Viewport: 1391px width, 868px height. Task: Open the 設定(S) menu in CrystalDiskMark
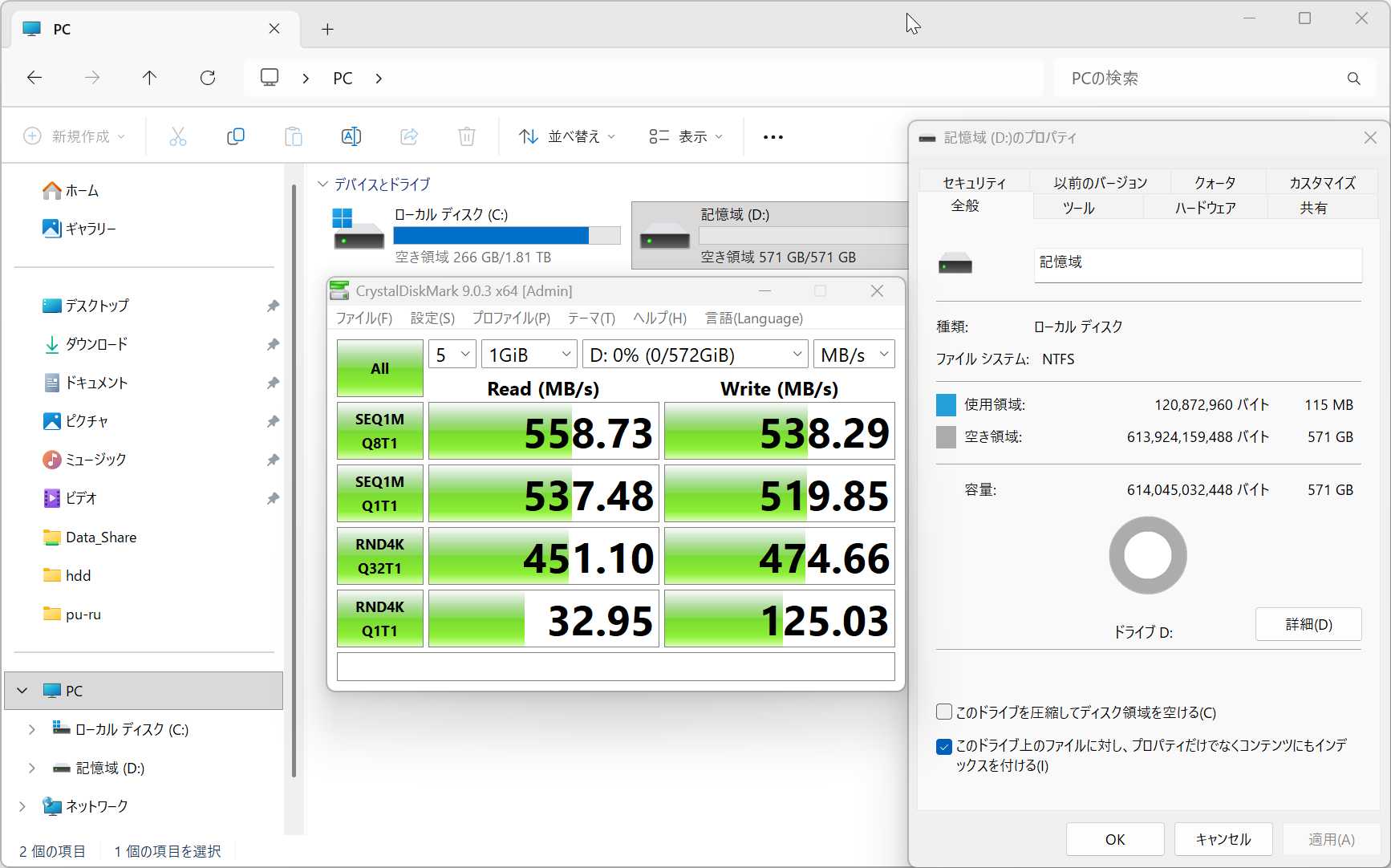click(432, 318)
